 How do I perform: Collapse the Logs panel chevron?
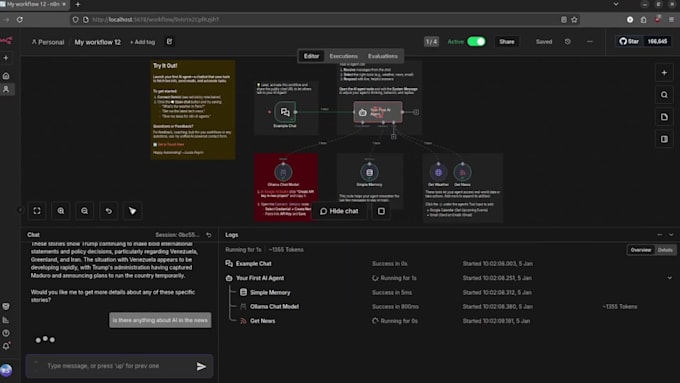(671, 235)
